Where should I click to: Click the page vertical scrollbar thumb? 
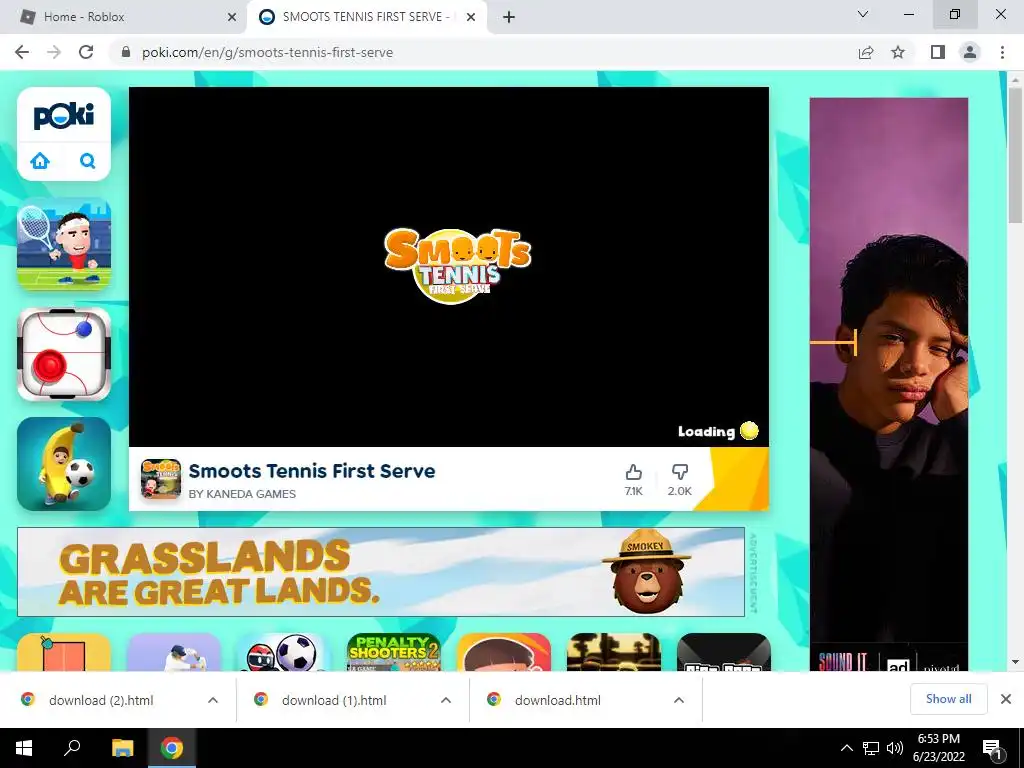point(1015,155)
